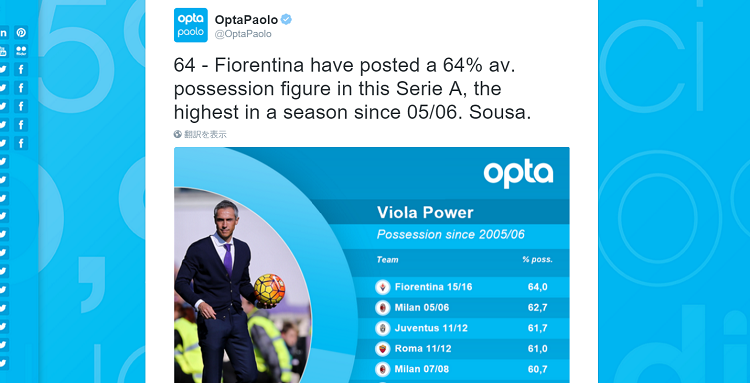Open the @OptaPaolo handle link
The image size is (750, 383).
coord(243,34)
